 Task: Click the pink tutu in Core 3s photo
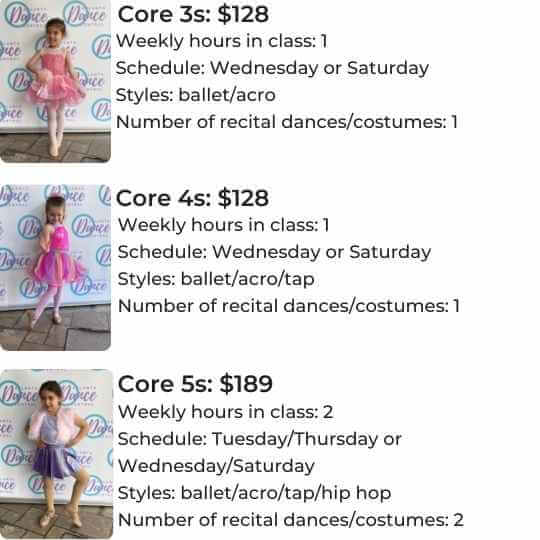tap(56, 88)
